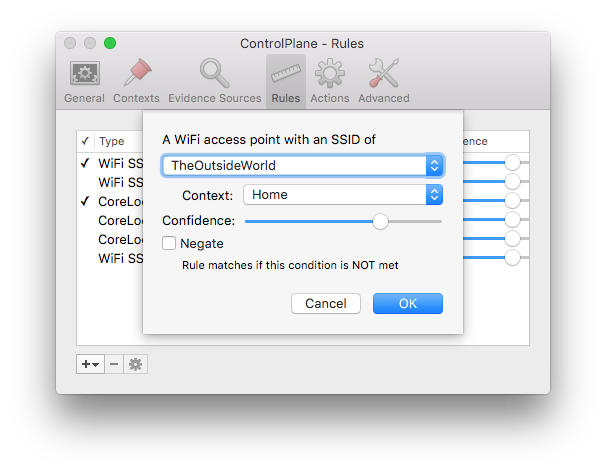Toggle the checkmark on first CoreLocation rule

(85, 201)
